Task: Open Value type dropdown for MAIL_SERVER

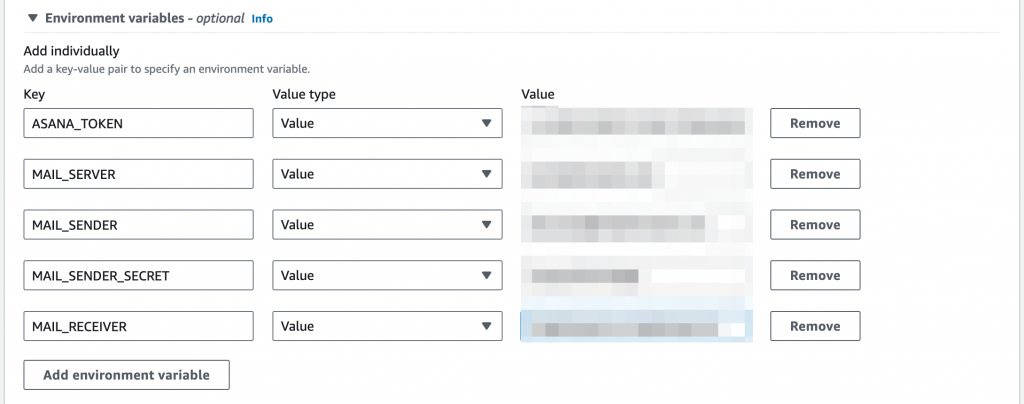Action: tap(387, 174)
